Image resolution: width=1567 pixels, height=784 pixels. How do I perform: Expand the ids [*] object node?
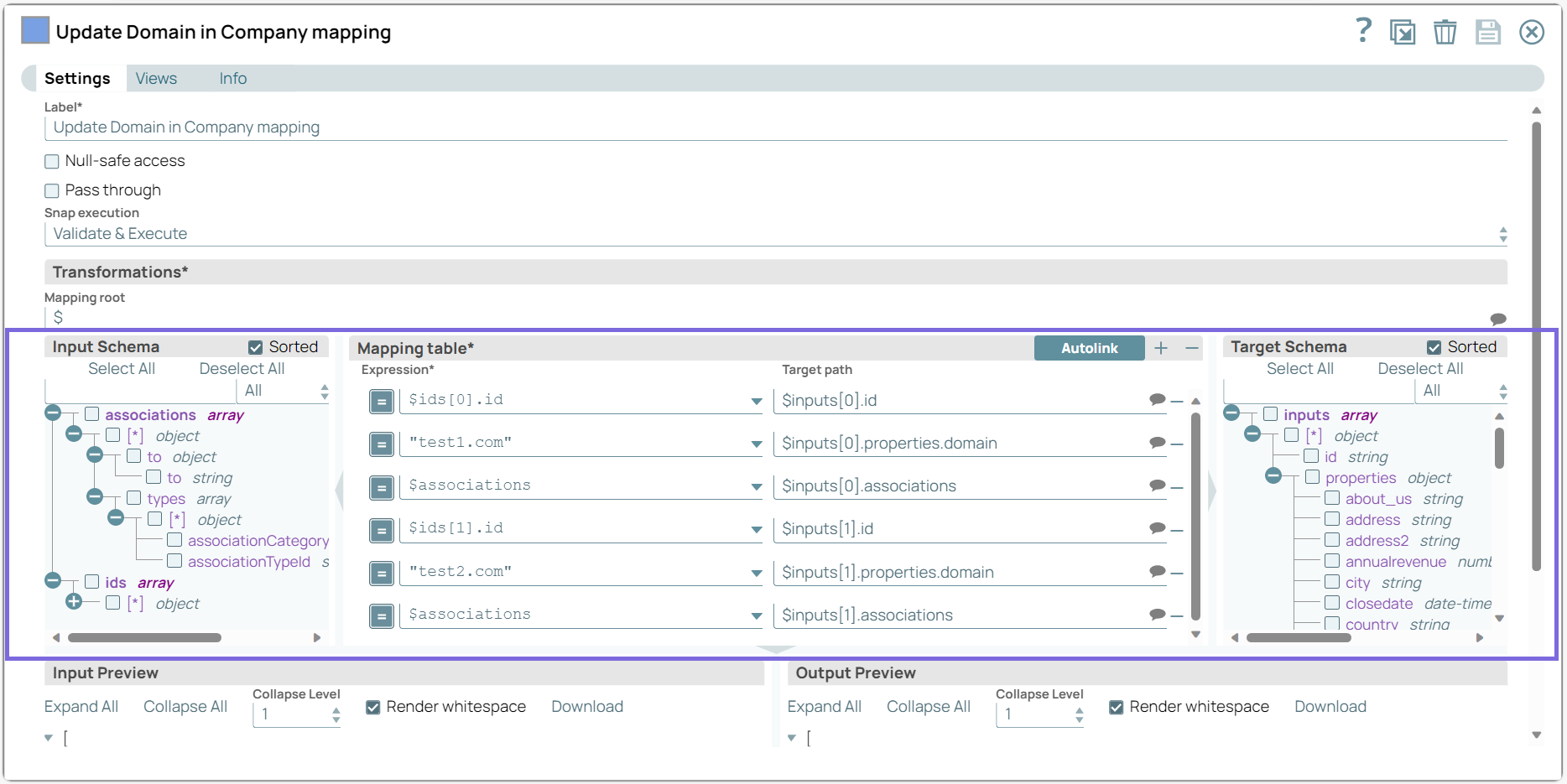(74, 601)
